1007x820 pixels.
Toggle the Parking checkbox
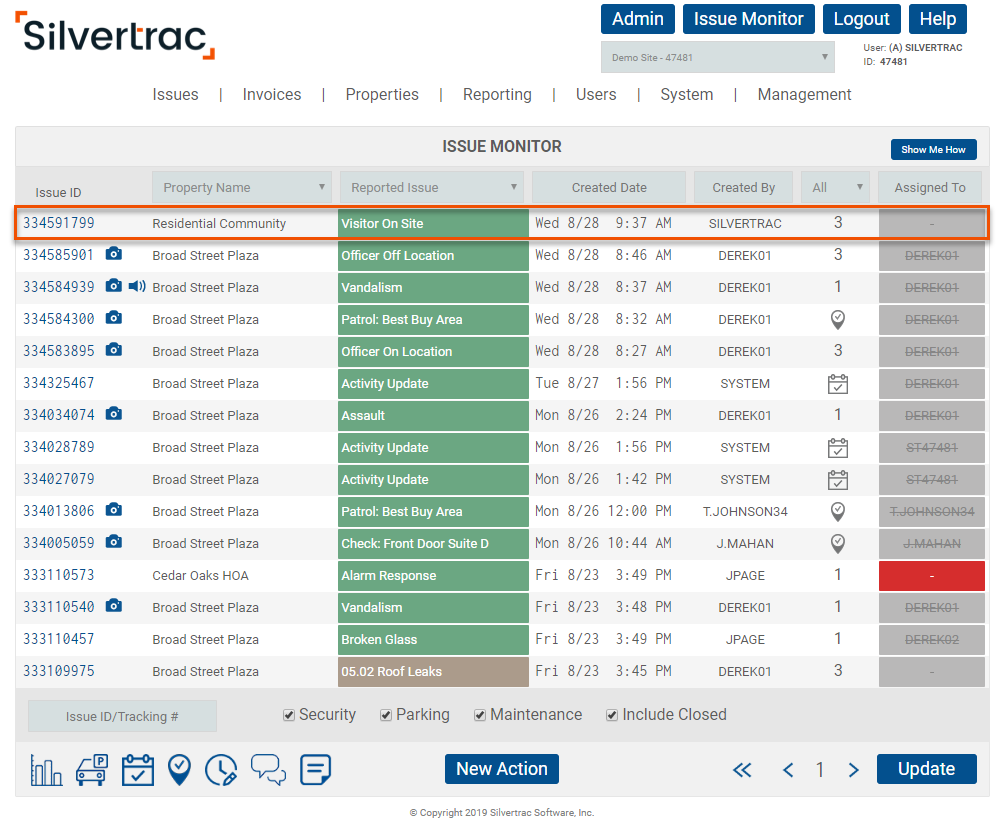pyautogui.click(x=386, y=715)
